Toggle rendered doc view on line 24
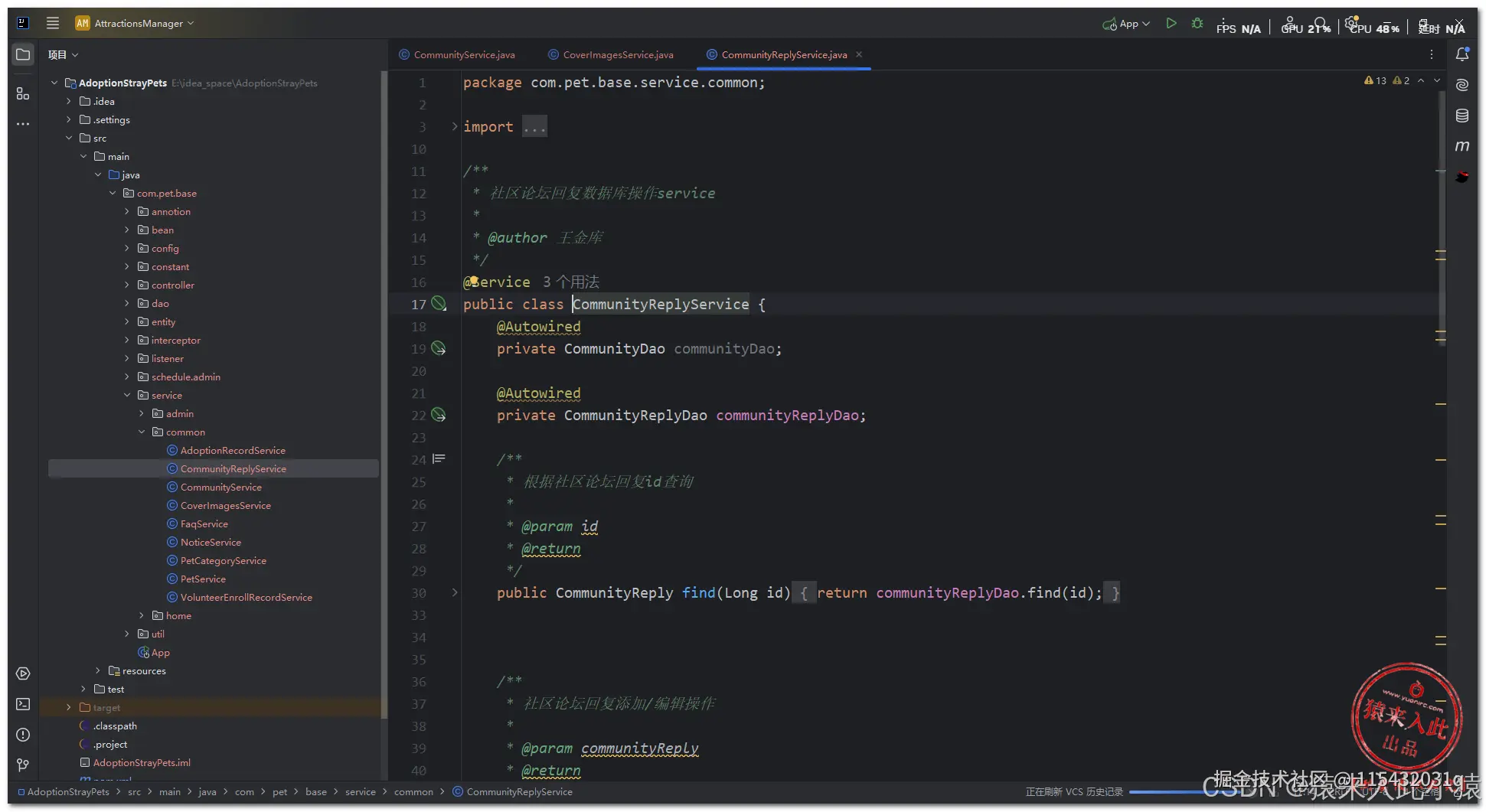Screen dimensions: 1486x812 [439, 459]
